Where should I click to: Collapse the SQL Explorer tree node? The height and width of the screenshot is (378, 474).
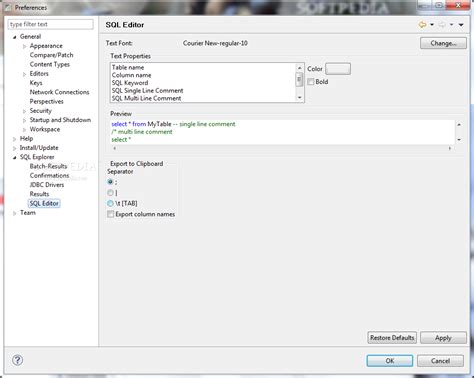pyautogui.click(x=14, y=157)
